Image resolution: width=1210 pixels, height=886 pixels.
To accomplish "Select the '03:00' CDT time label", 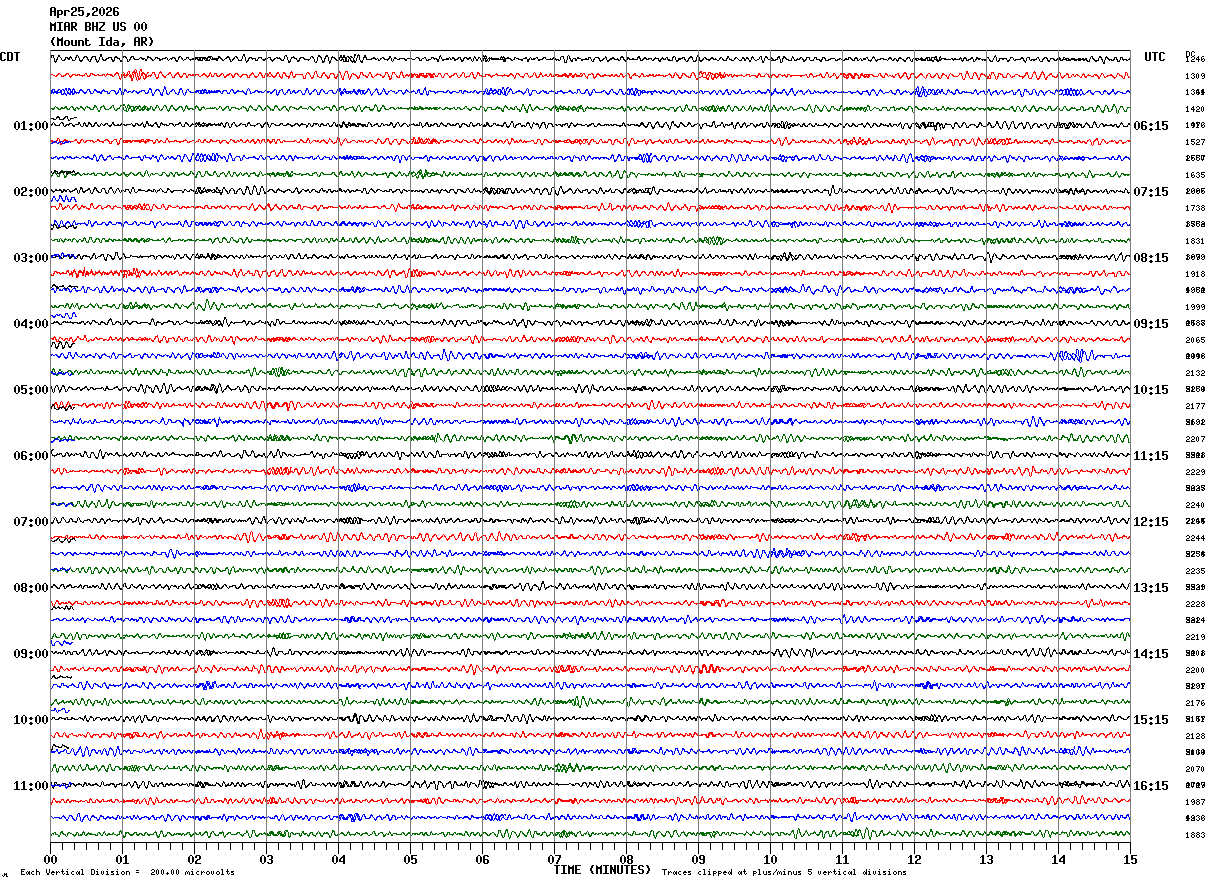I will click(x=30, y=258).
